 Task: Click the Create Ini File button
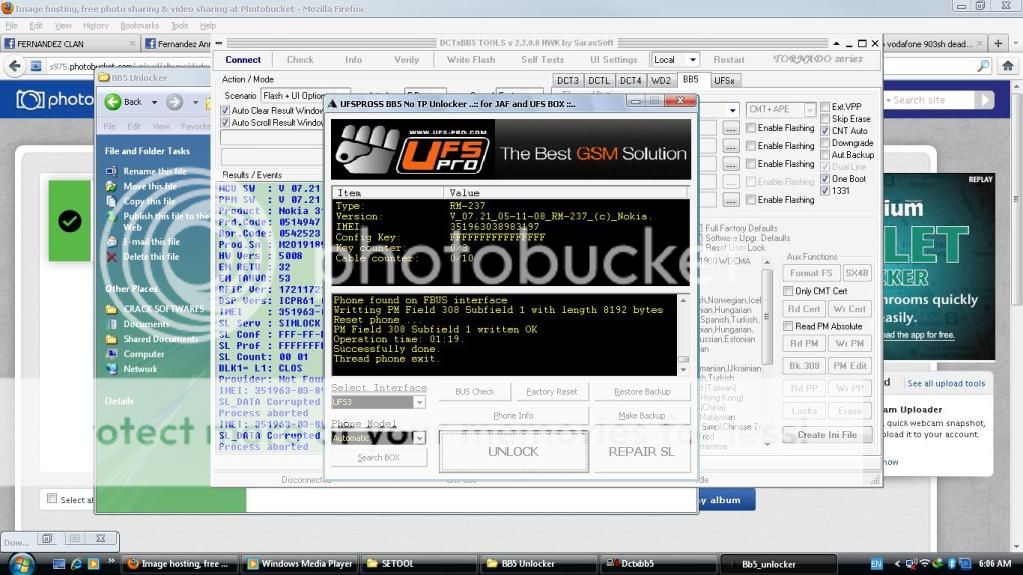click(827, 435)
